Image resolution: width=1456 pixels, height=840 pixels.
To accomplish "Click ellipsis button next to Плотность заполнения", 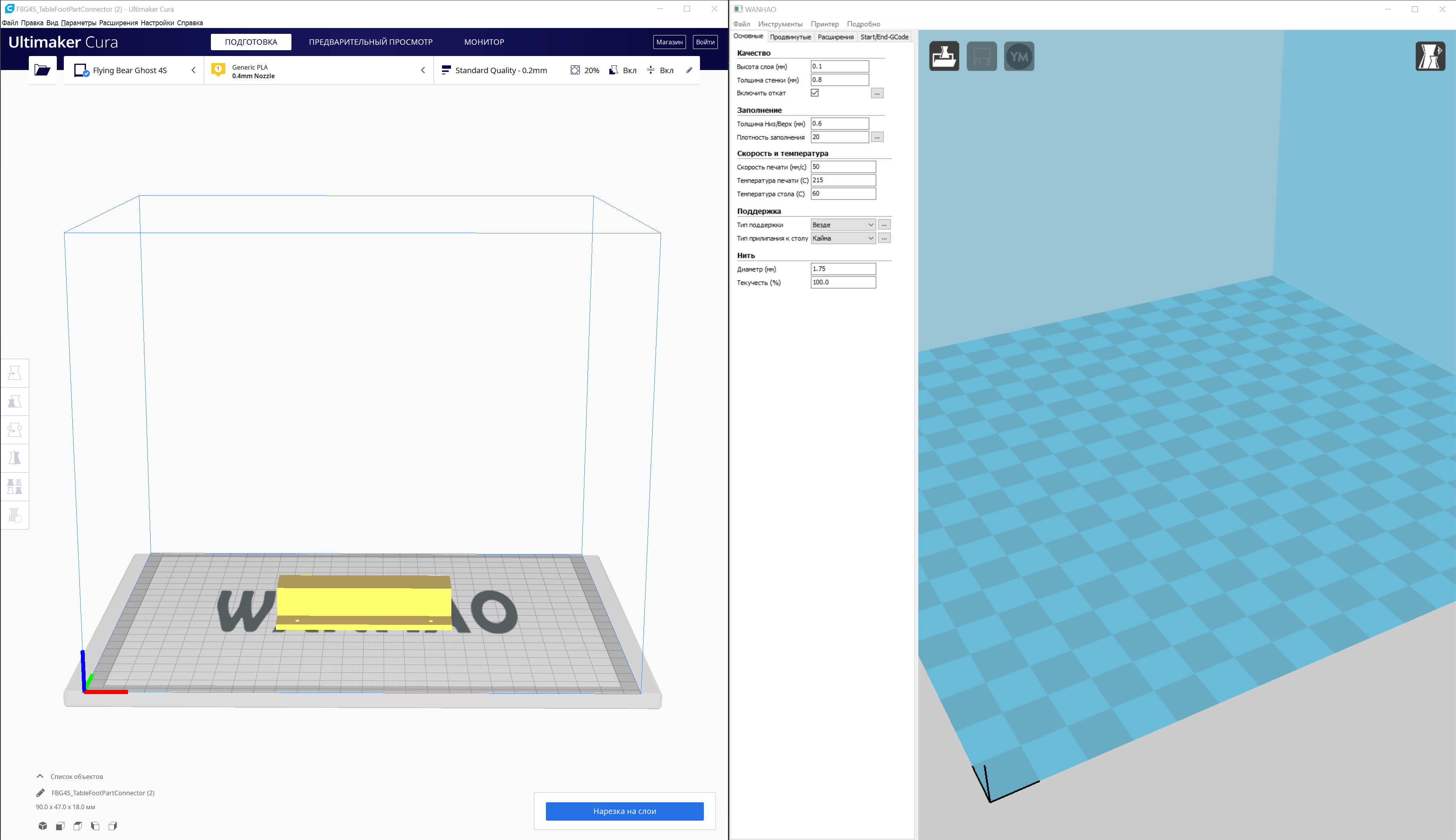I will click(x=877, y=137).
